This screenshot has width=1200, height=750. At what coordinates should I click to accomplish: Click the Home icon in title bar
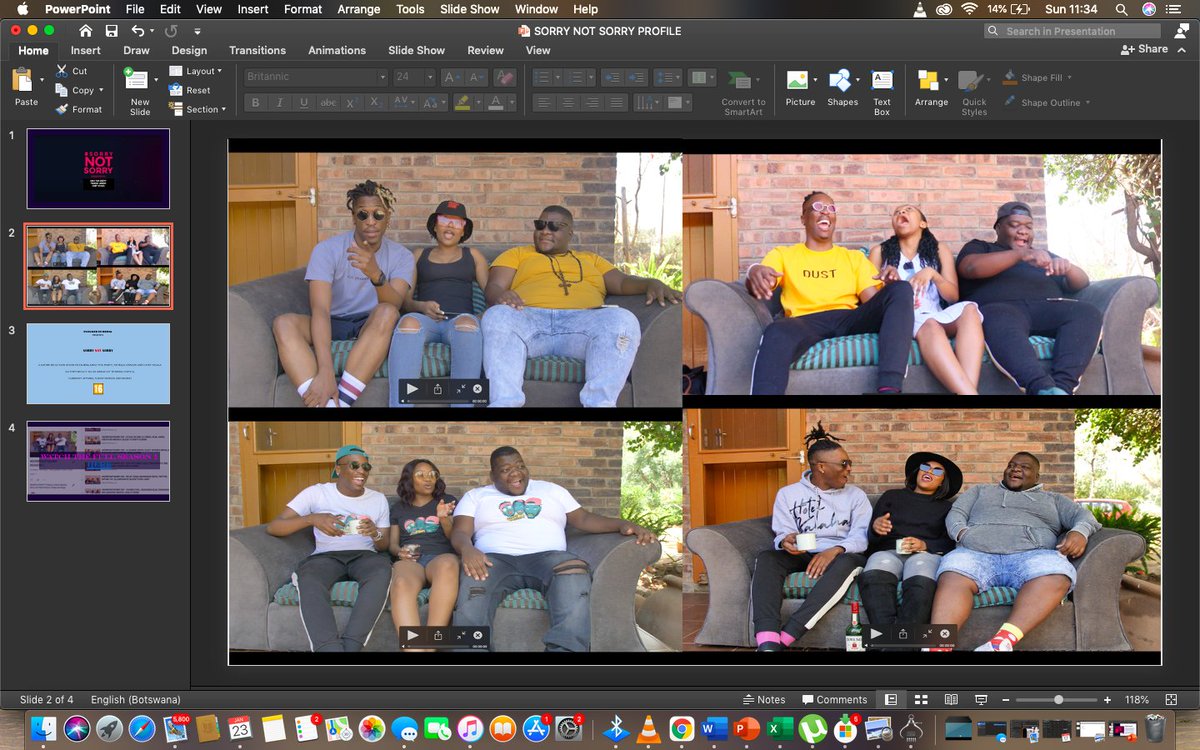pos(86,31)
